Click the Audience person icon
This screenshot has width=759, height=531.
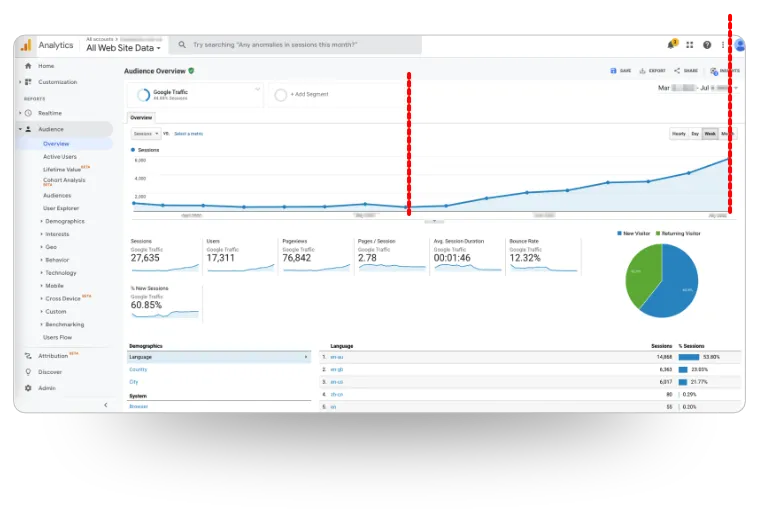click(x=28, y=129)
